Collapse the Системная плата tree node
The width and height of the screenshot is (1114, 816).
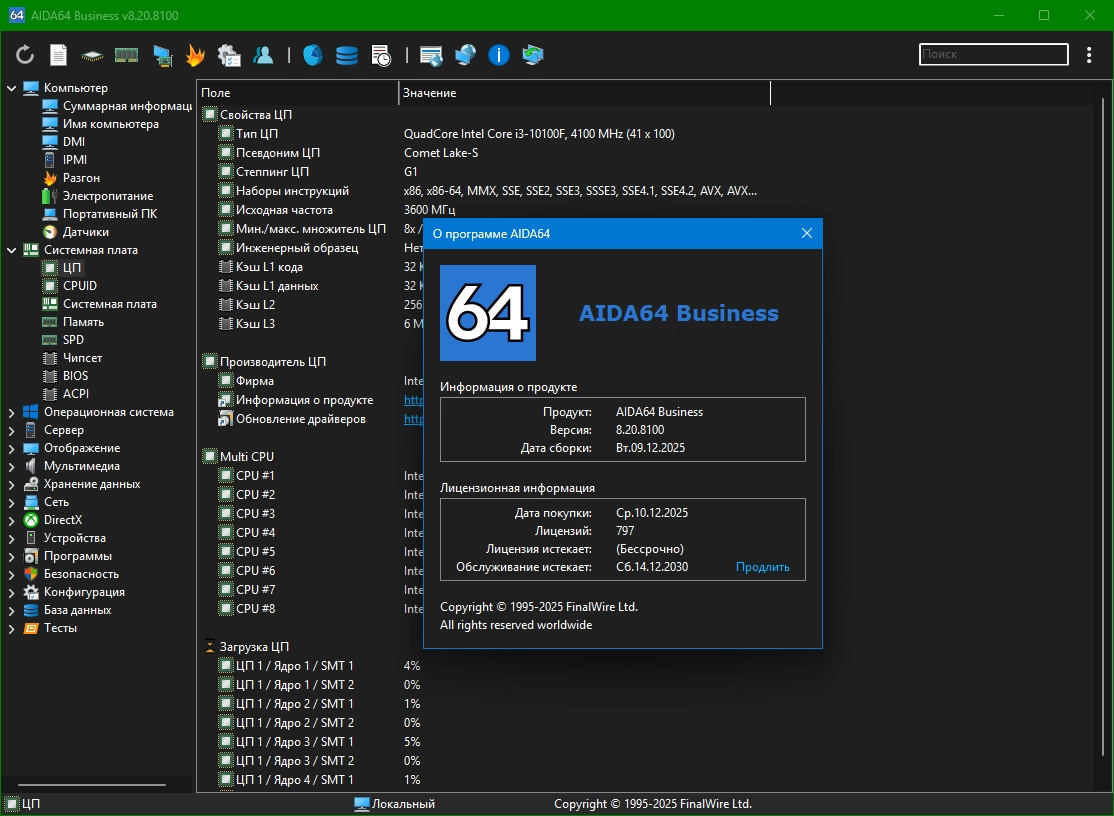(12, 250)
